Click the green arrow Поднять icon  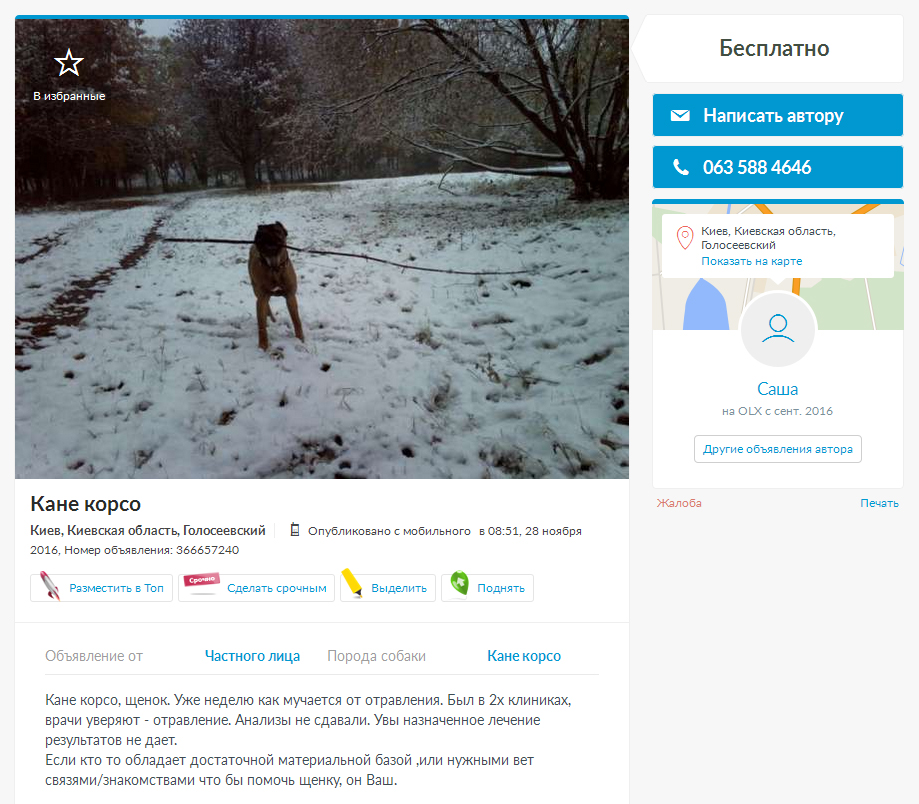pyautogui.click(x=460, y=583)
